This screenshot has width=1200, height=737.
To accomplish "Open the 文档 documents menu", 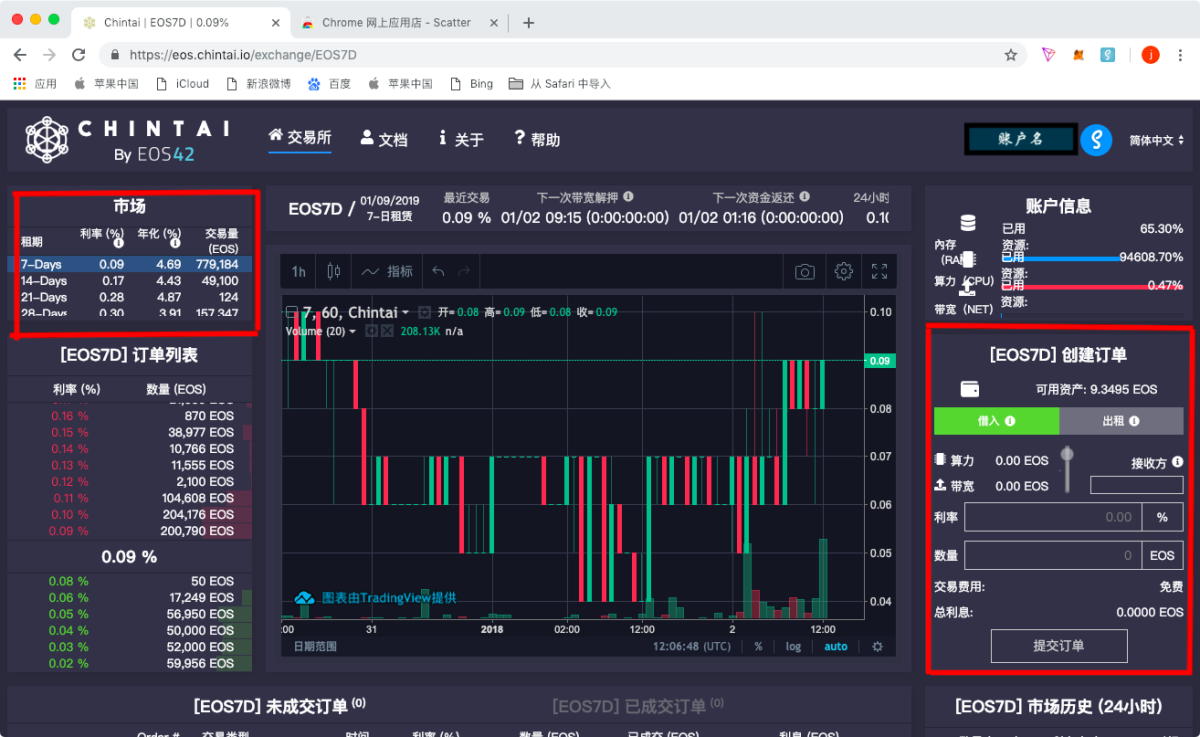I will click(384, 139).
